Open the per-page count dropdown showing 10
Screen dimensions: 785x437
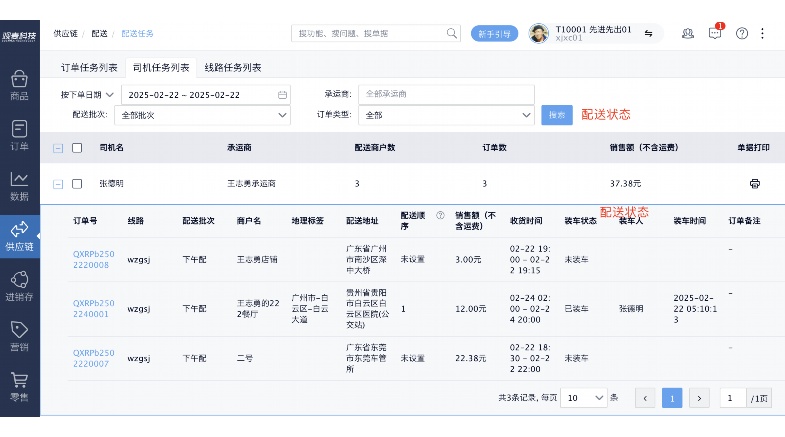pyautogui.click(x=584, y=398)
